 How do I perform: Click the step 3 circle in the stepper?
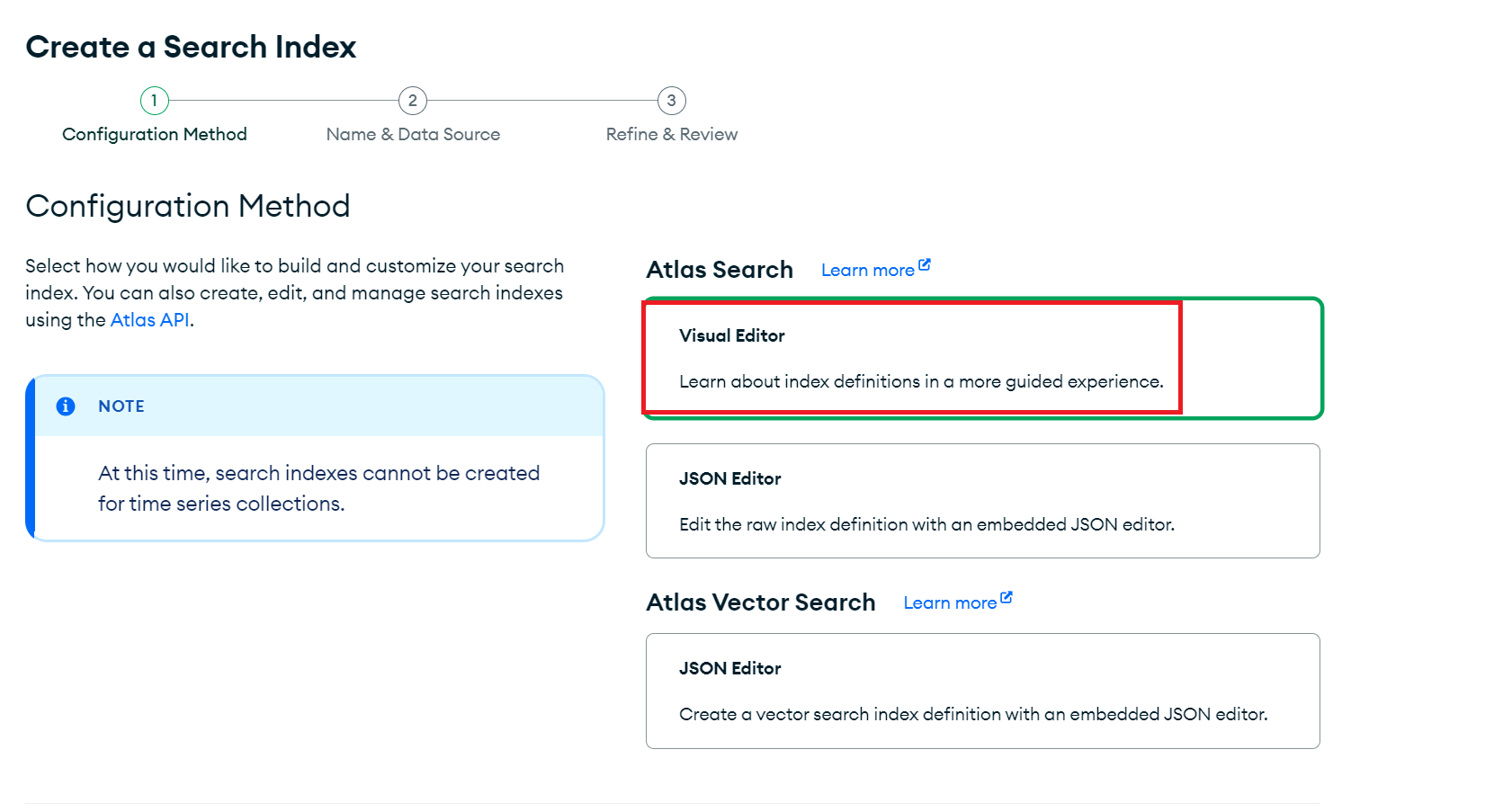[671, 101]
